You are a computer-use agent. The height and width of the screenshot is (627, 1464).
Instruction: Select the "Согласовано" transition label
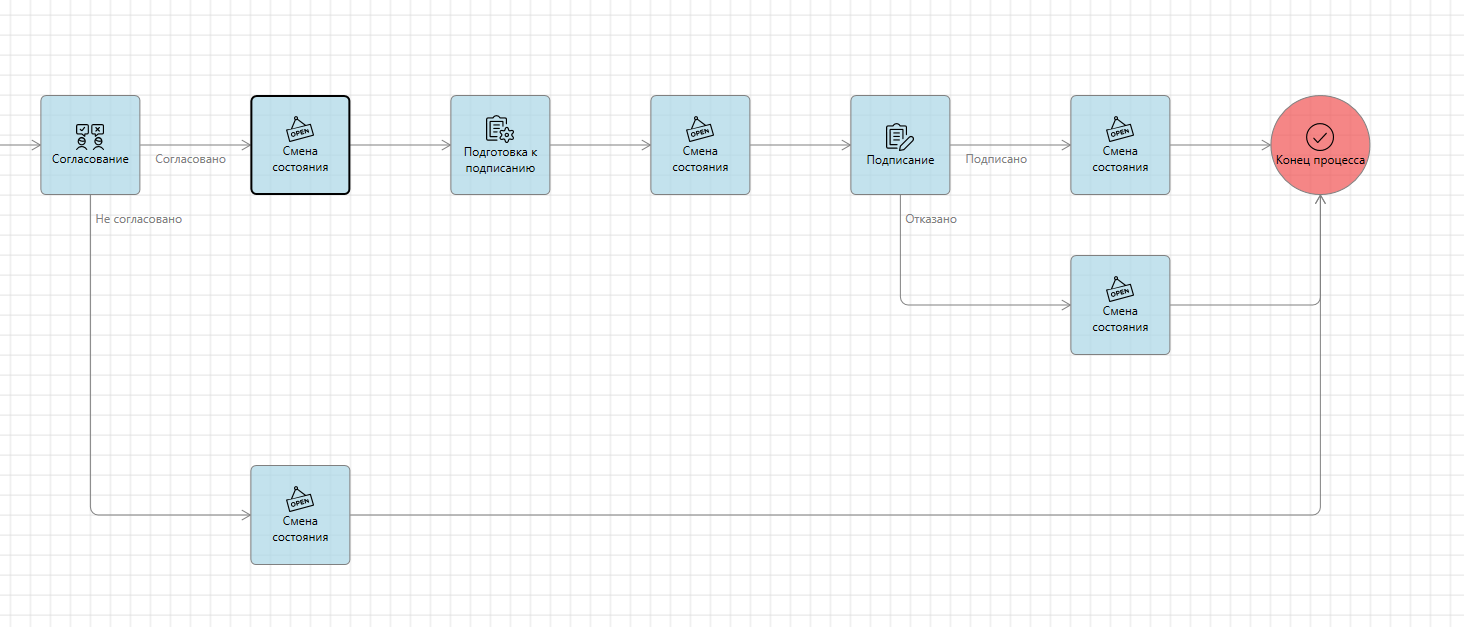190,159
